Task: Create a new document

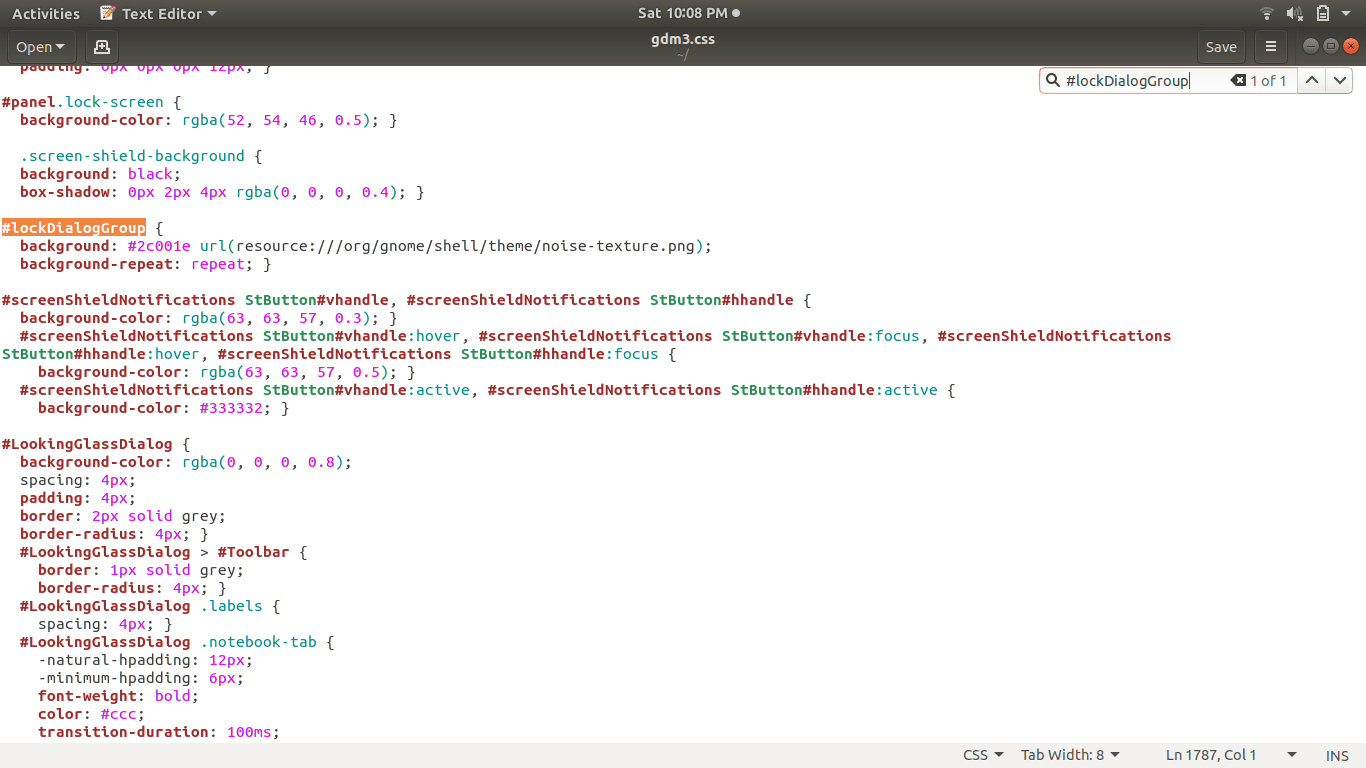Action: (100, 46)
